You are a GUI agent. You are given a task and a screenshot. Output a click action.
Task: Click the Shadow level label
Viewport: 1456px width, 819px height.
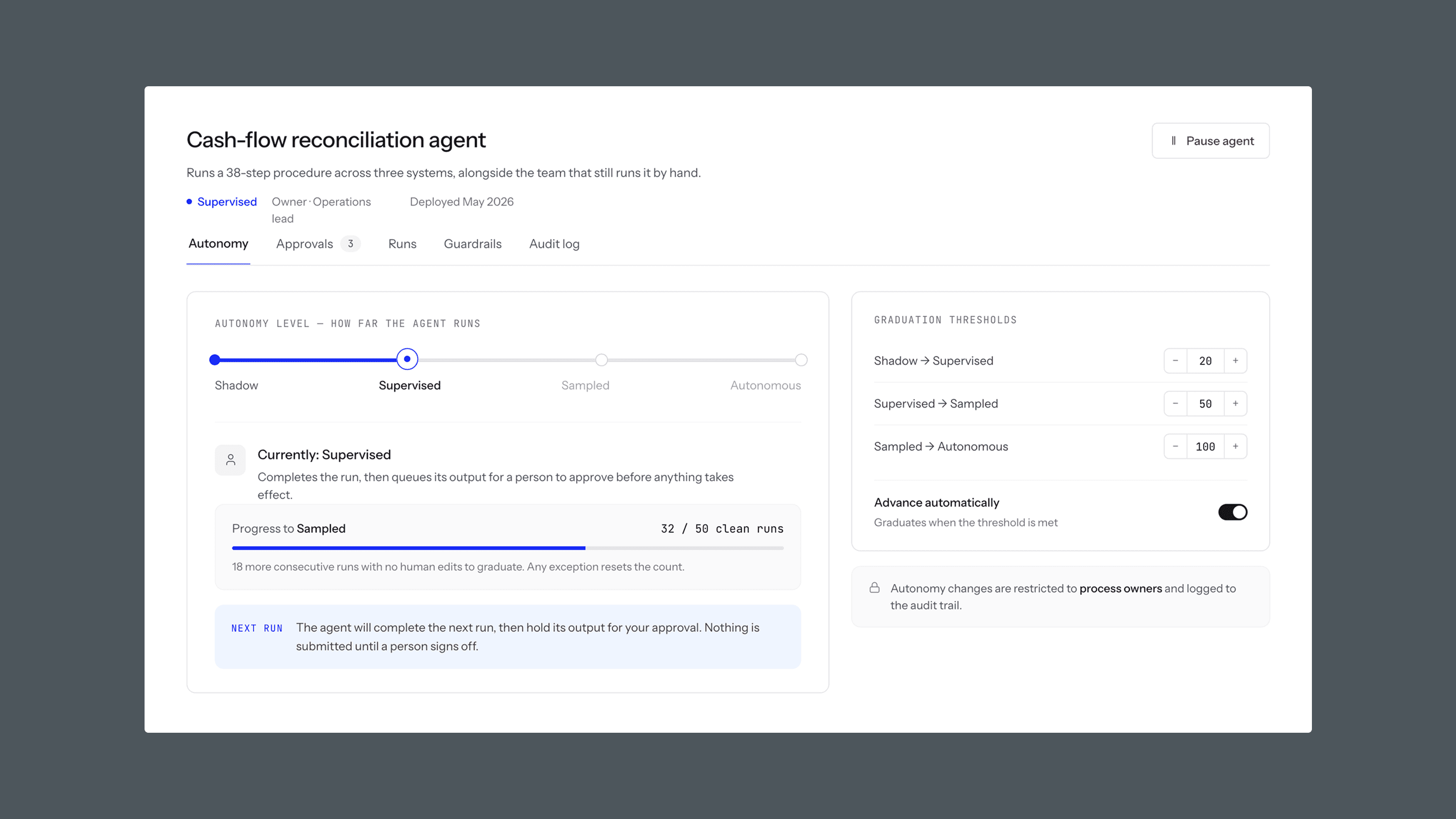[236, 385]
